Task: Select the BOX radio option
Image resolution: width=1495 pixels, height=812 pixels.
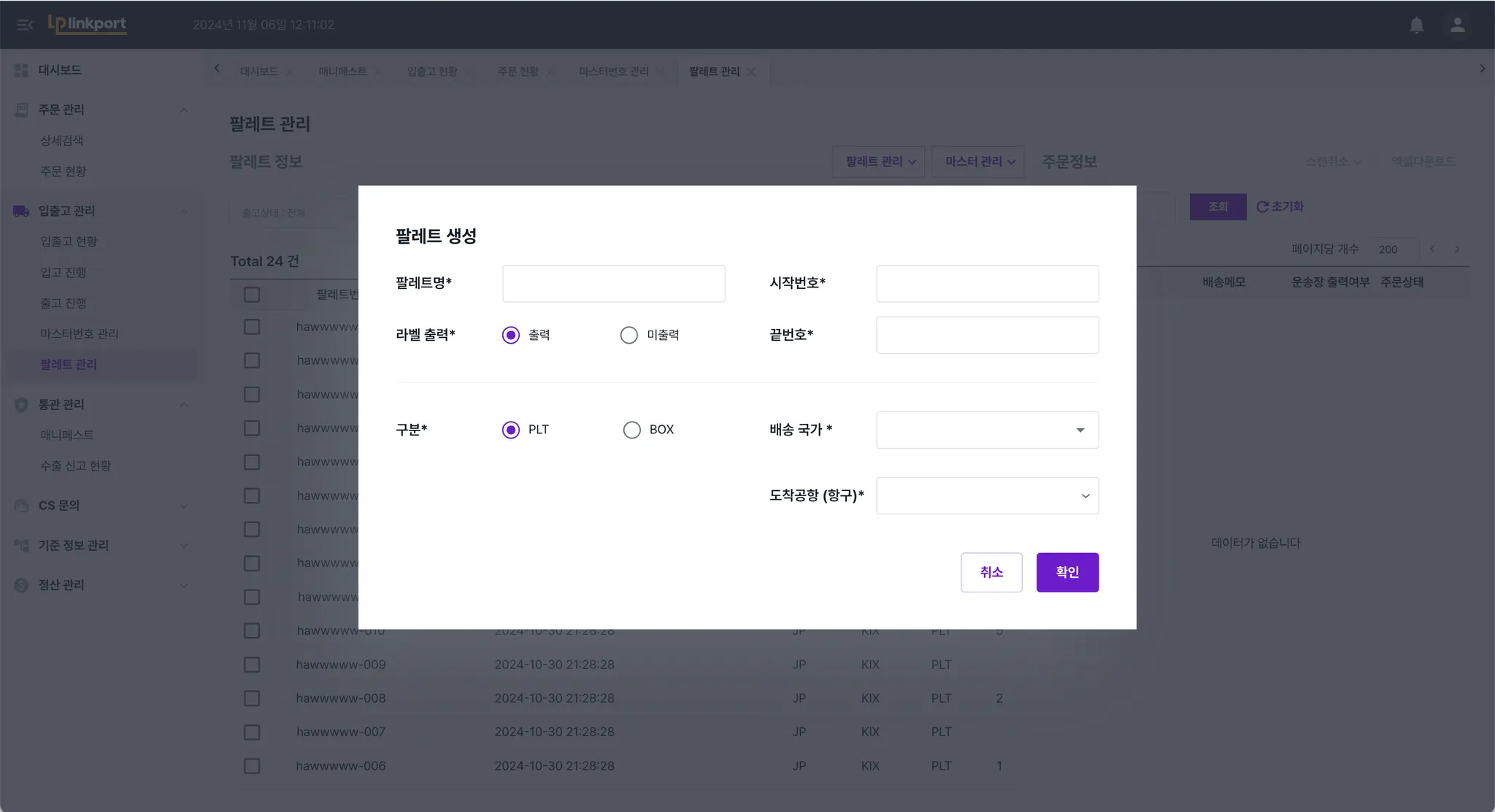Action: 631,430
